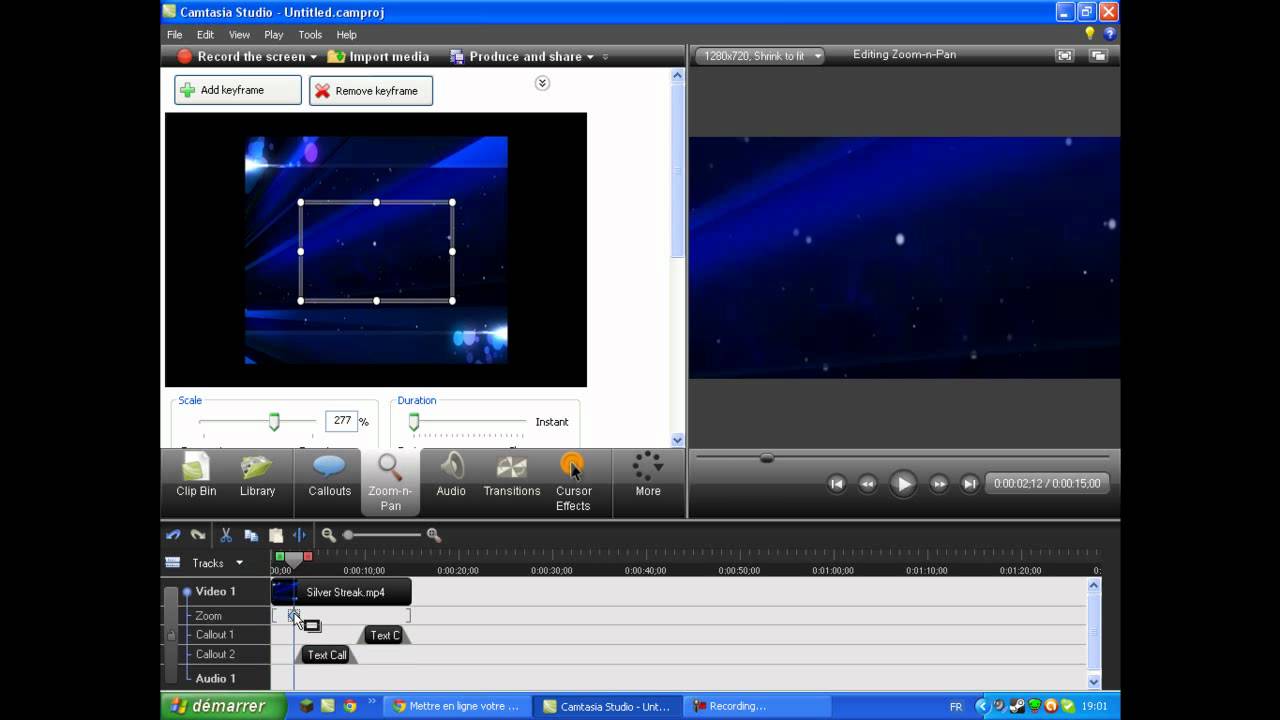Open the Help menu
The width and height of the screenshot is (1280, 720).
point(346,35)
